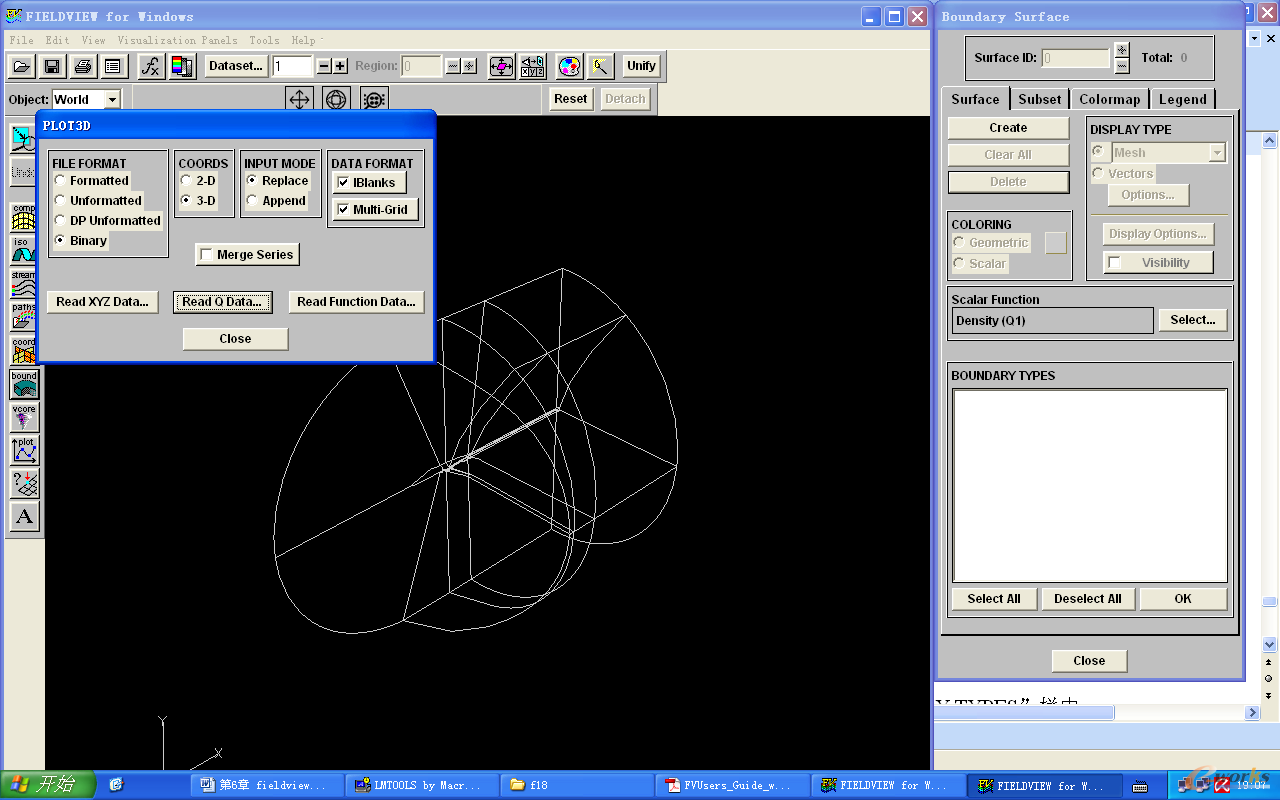Viewport: 1280px width, 800px height.
Task: Expand the Object World dropdown
Action: pyautogui.click(x=112, y=99)
